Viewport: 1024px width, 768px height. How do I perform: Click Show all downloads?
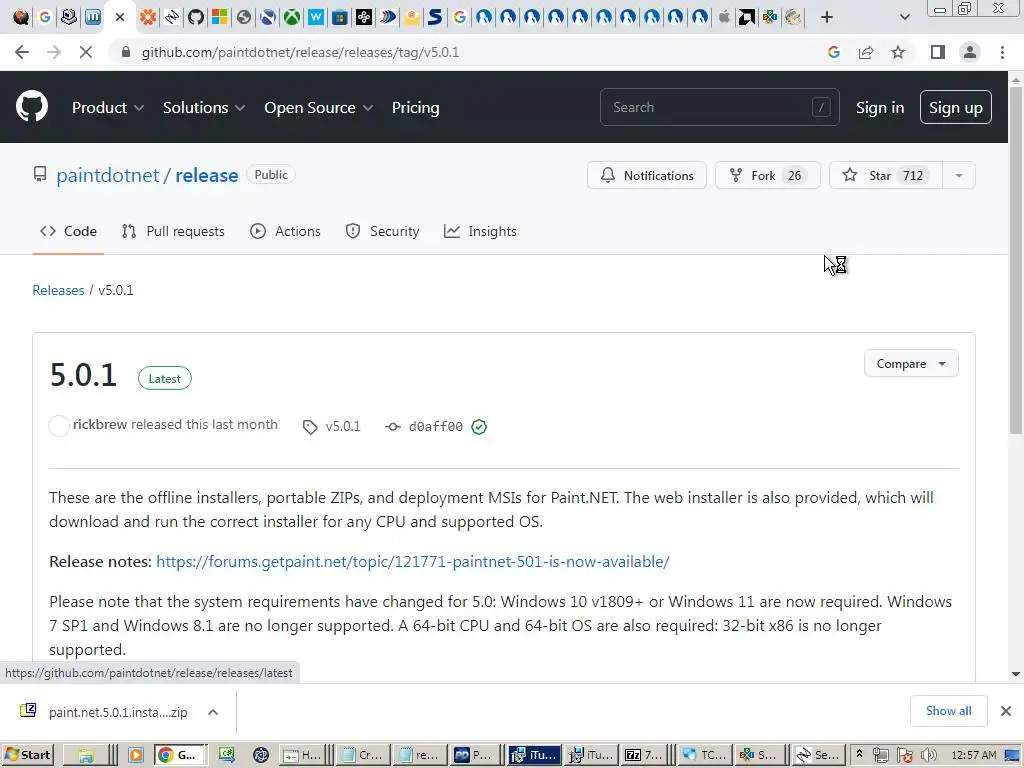[948, 711]
